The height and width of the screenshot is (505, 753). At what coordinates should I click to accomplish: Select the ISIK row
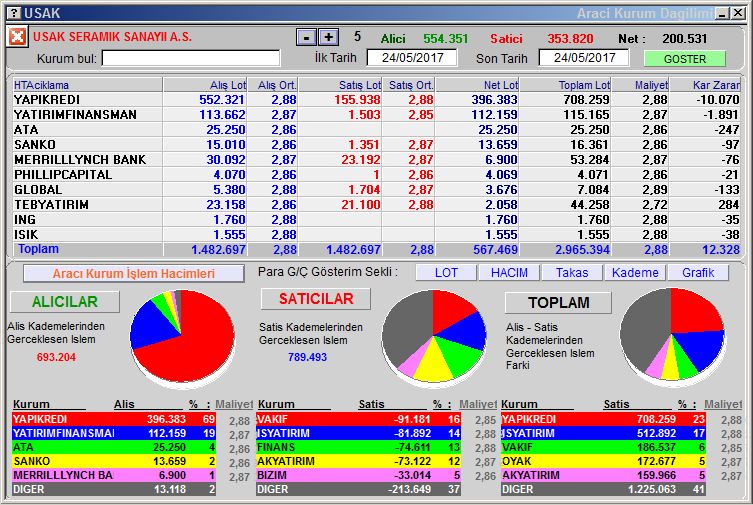point(376,234)
